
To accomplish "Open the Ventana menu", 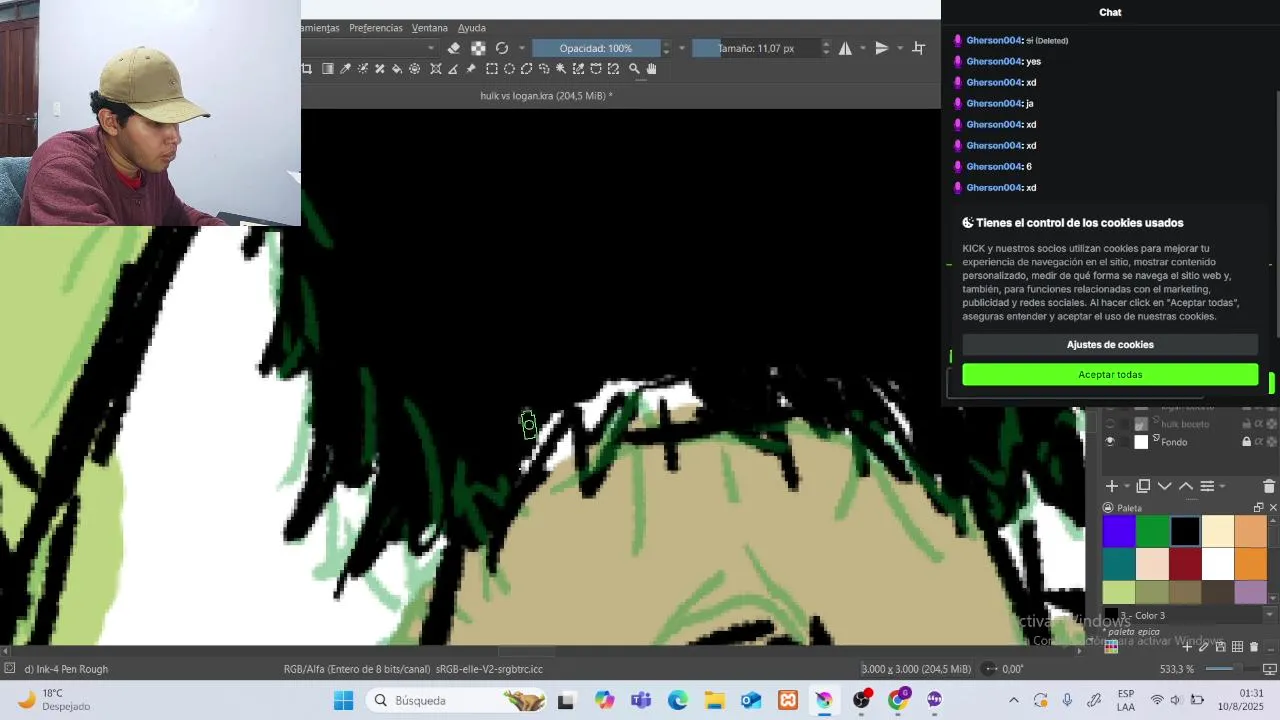I will (430, 28).
